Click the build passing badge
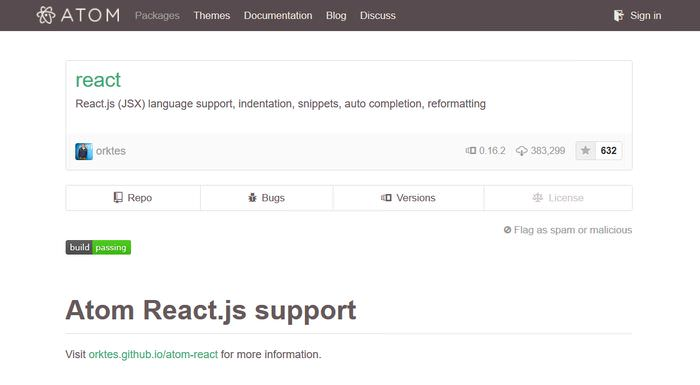Image resolution: width=700 pixels, height=385 pixels. (98, 247)
